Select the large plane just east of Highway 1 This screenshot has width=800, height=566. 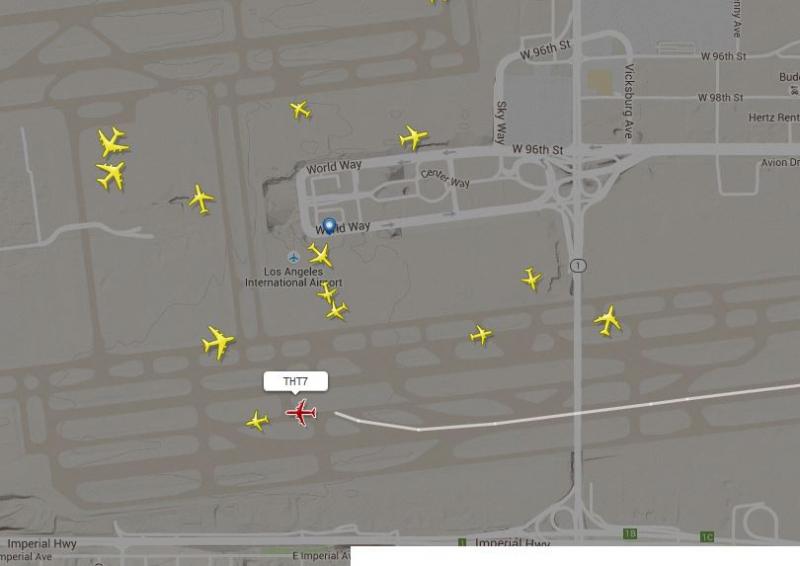[607, 321]
